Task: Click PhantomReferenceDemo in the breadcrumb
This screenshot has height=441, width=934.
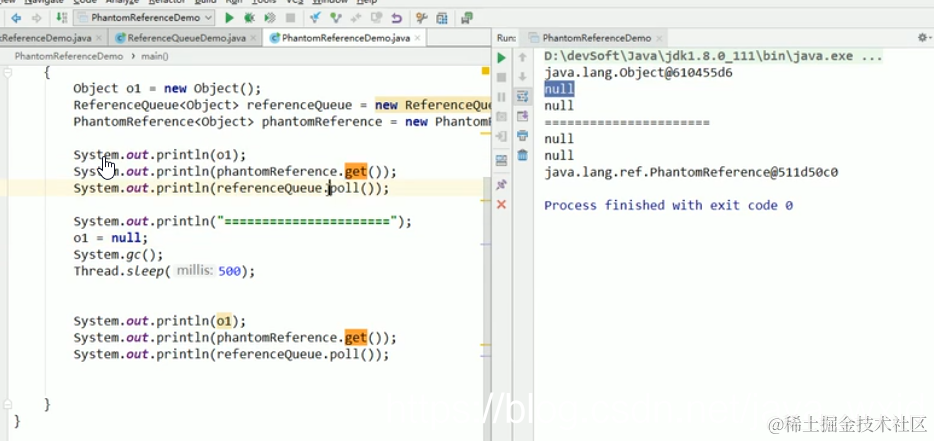Action: [69, 57]
